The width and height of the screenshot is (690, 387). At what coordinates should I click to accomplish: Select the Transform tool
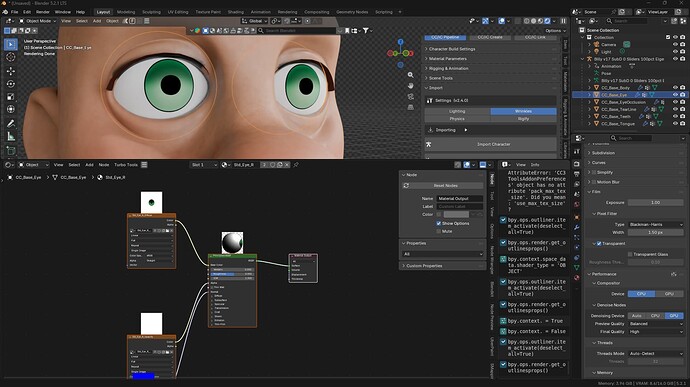[11, 109]
